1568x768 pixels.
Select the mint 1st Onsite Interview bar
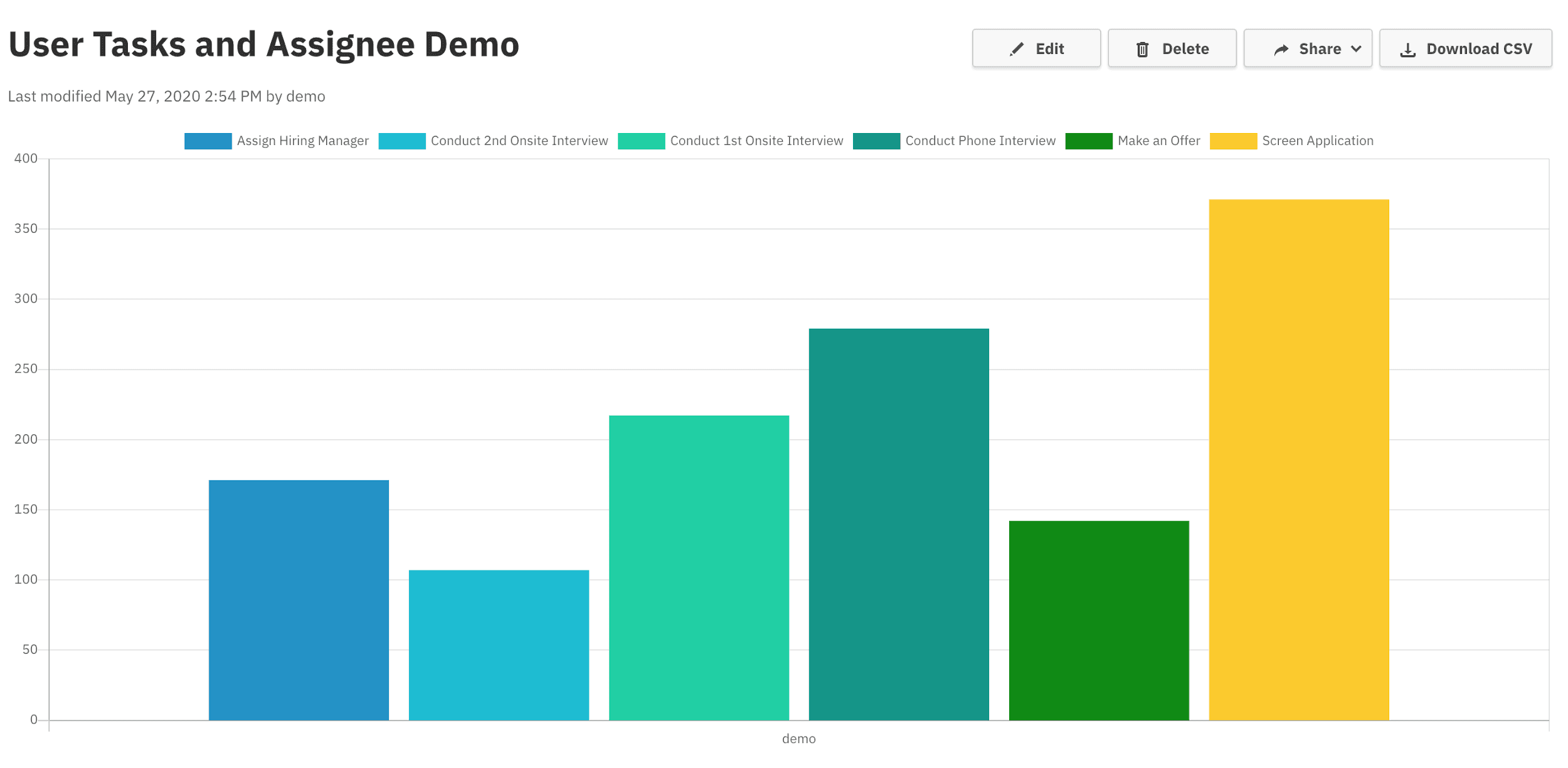(699, 568)
